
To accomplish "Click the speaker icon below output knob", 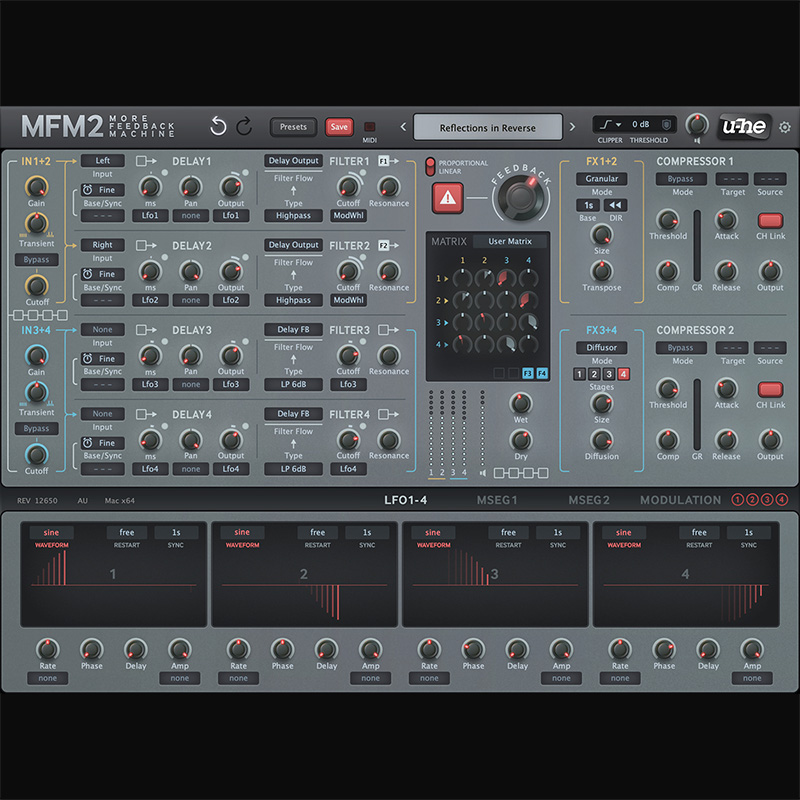I will coord(696,140).
